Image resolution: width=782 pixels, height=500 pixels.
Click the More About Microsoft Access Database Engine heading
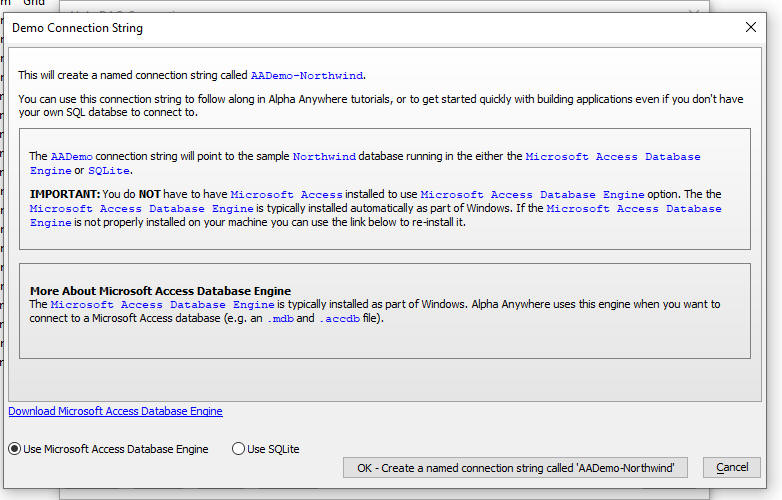pyautogui.click(x=160, y=291)
